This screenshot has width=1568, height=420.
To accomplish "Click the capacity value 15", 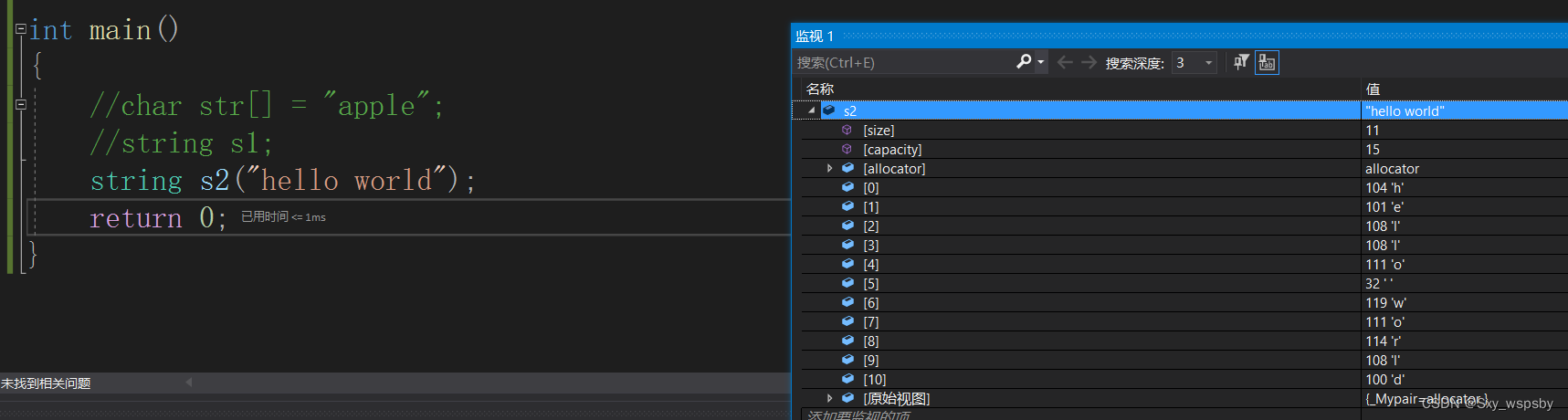I will point(1373,150).
